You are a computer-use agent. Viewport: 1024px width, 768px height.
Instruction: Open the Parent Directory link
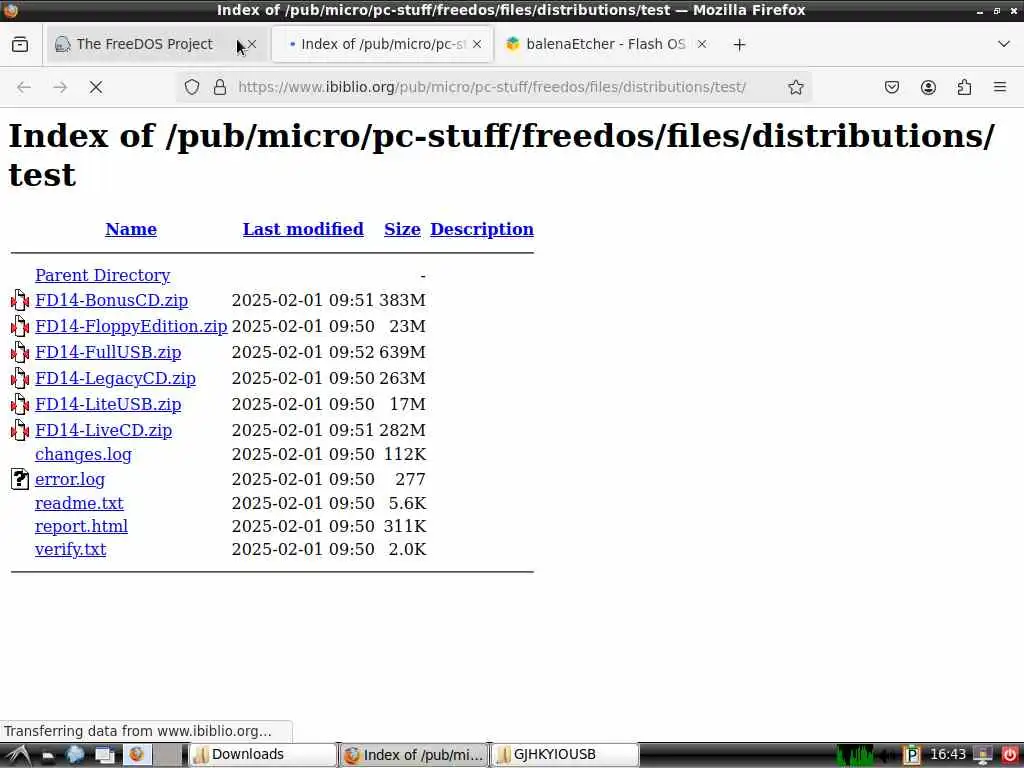point(103,276)
